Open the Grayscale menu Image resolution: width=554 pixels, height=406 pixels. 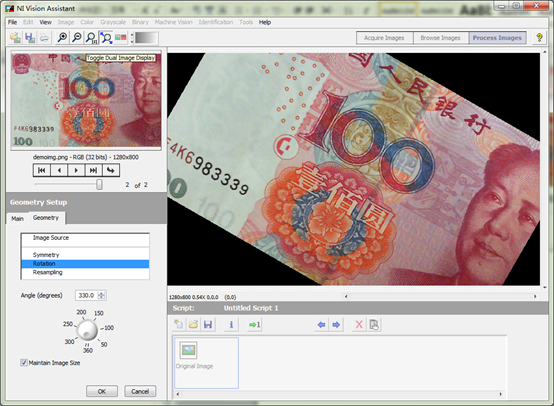(x=113, y=22)
